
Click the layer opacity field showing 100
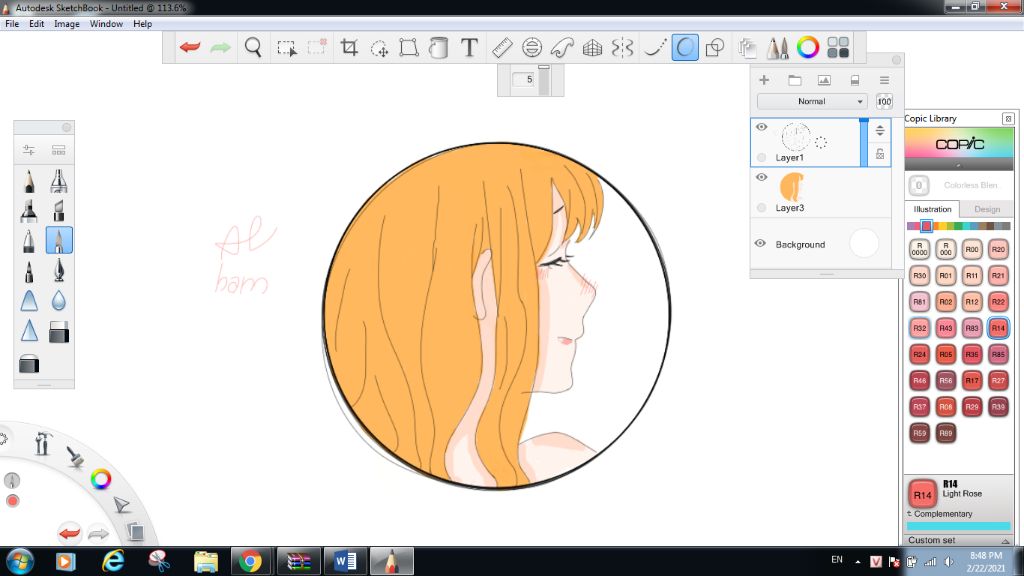[x=884, y=101]
